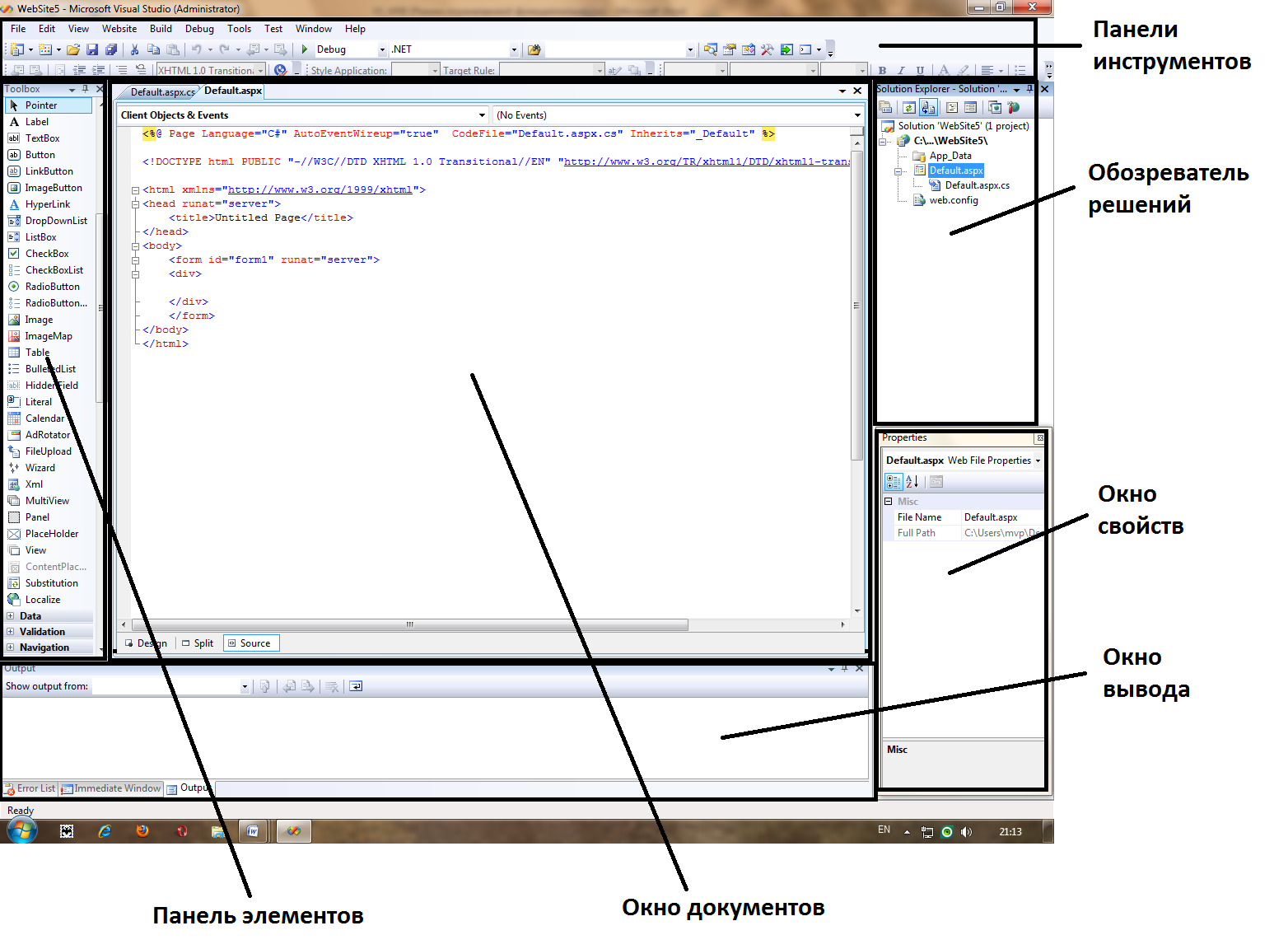The image size is (1288, 949).
Task: Expand the Validation category in Toolbox
Action: tap(10, 632)
